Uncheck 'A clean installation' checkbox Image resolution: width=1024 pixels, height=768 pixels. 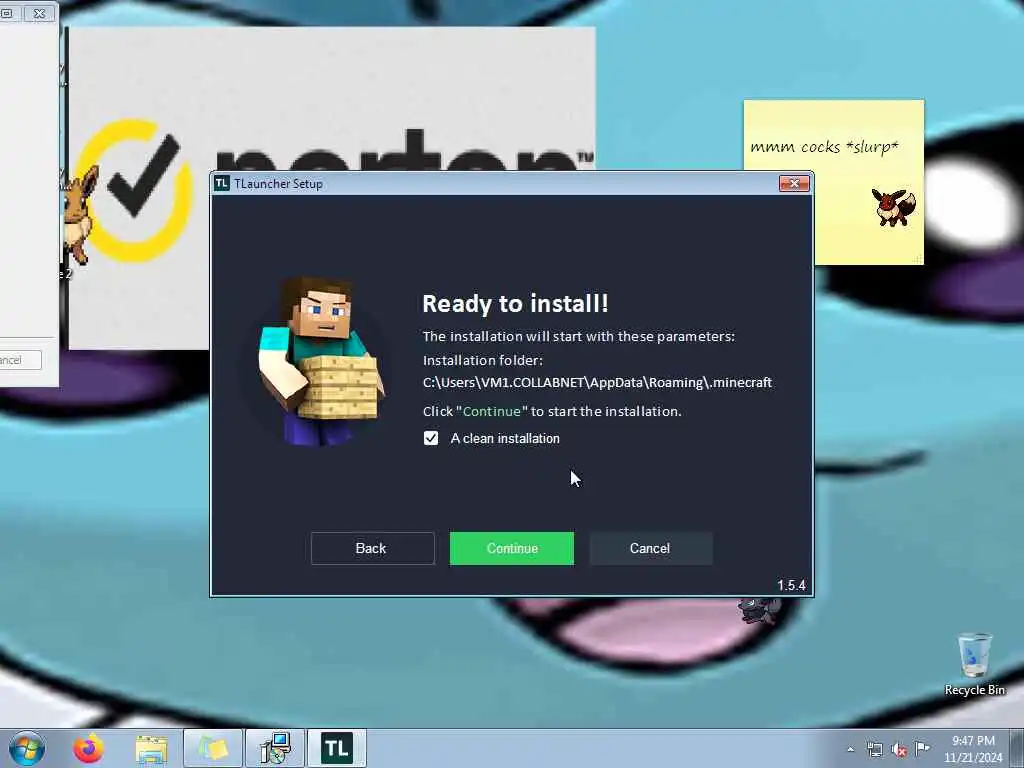coord(431,438)
